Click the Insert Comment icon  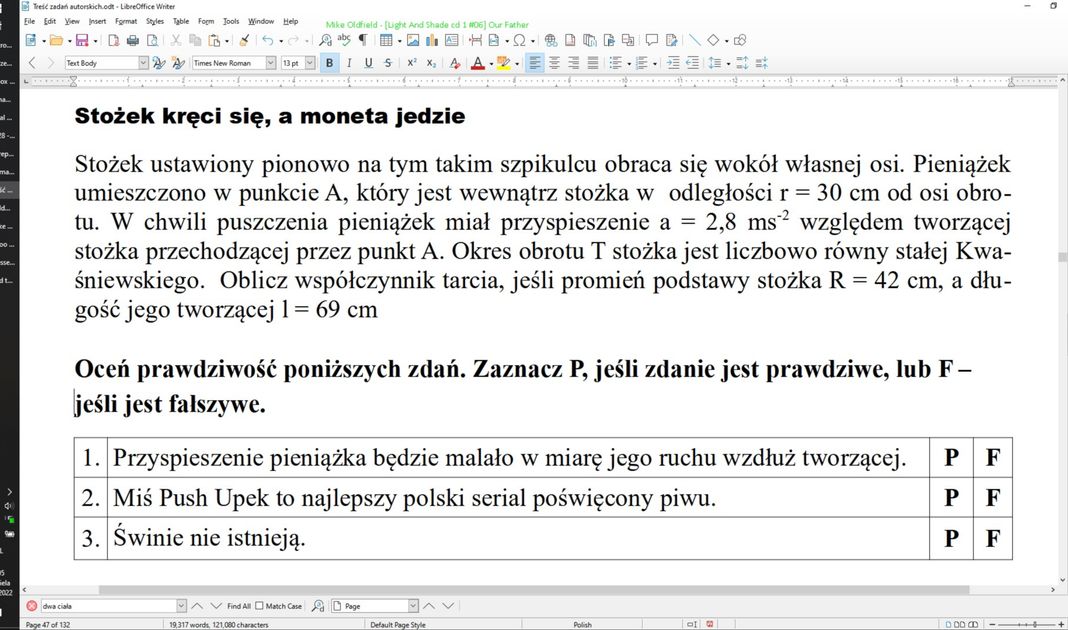(x=651, y=41)
